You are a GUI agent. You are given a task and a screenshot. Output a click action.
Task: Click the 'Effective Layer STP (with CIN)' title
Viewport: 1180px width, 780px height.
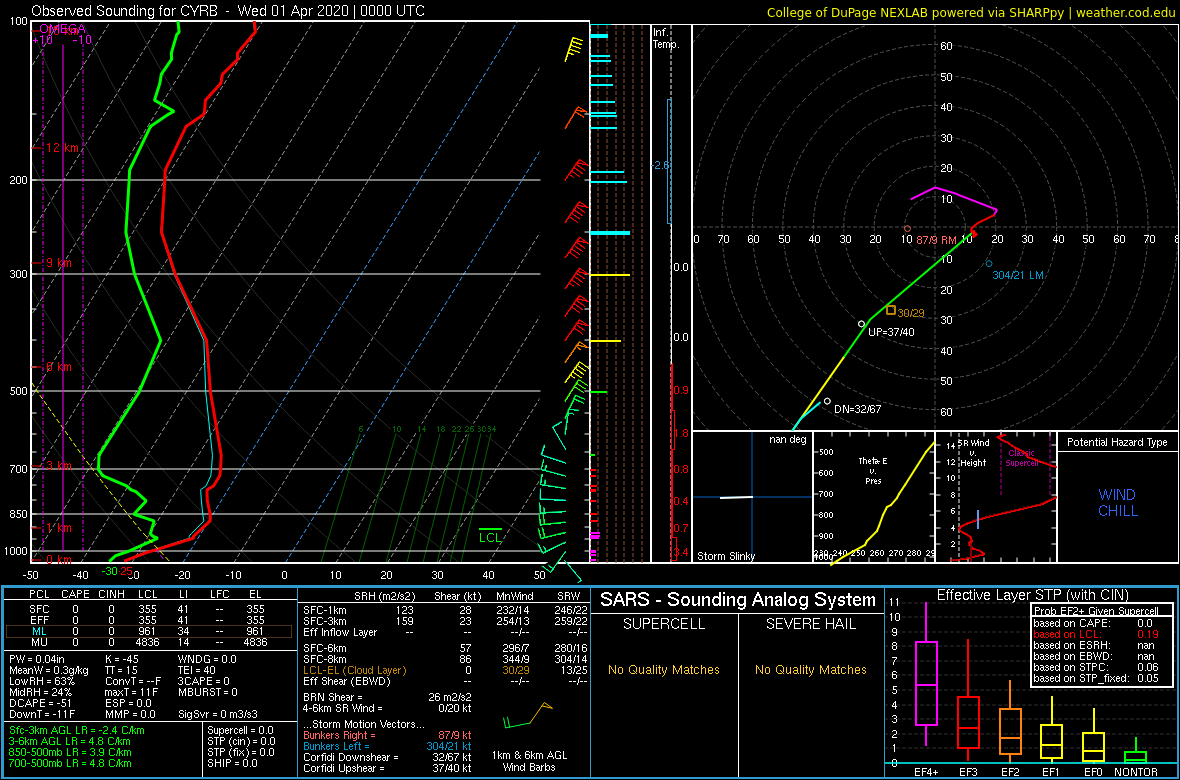pos(1032,595)
